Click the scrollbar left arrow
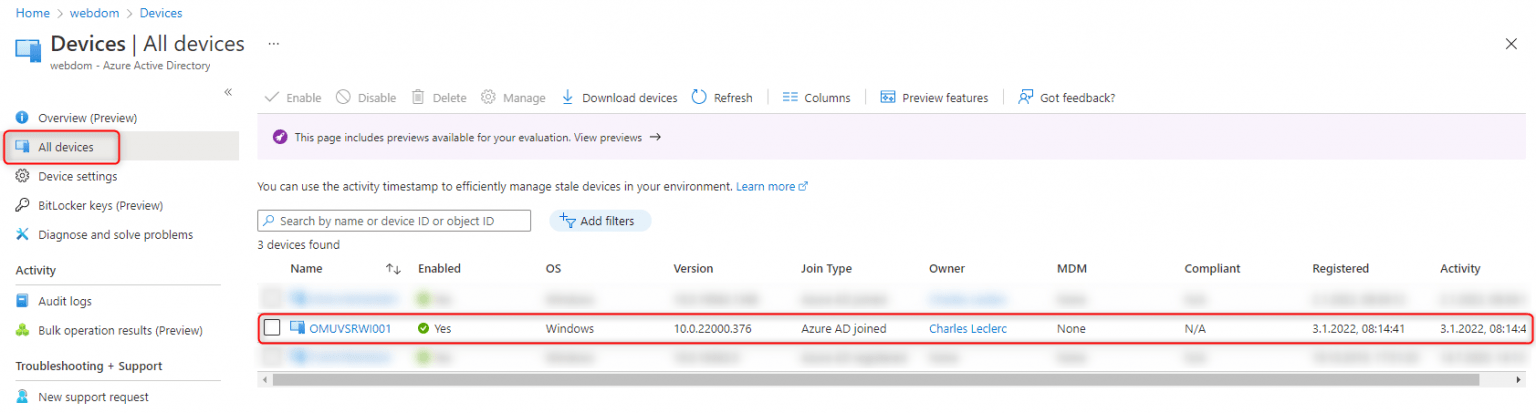 [x=263, y=380]
